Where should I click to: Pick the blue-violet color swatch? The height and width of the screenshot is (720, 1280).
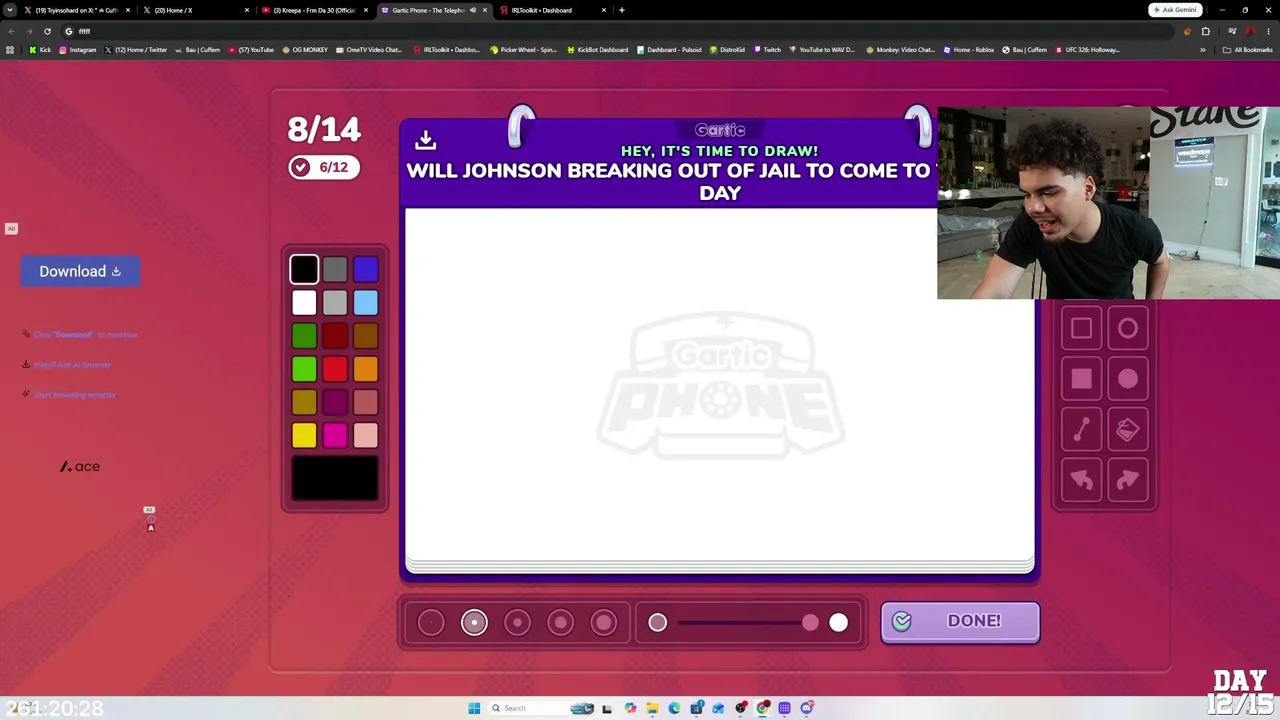click(365, 269)
